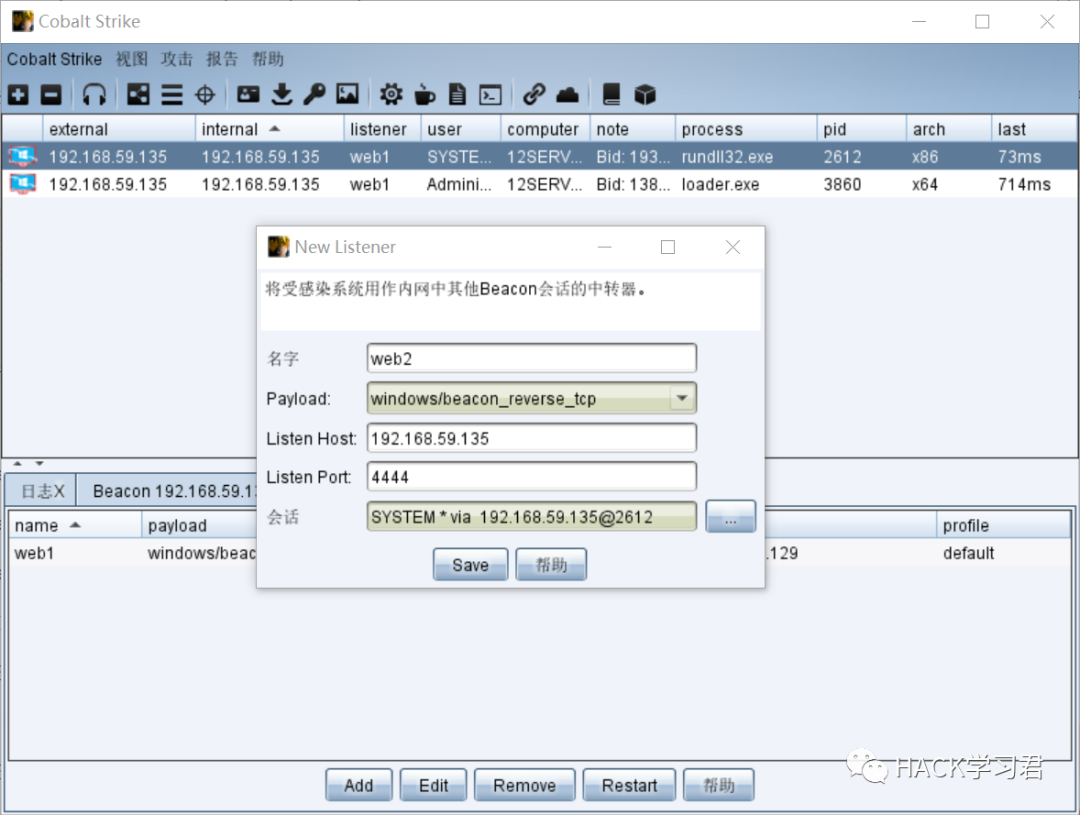Open screenshots picture icon
This screenshot has height=815, width=1080.
click(x=348, y=94)
